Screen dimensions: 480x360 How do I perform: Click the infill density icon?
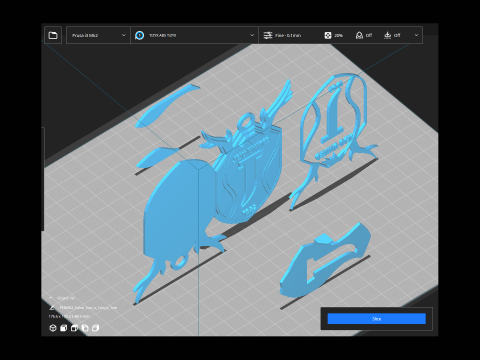click(328, 35)
